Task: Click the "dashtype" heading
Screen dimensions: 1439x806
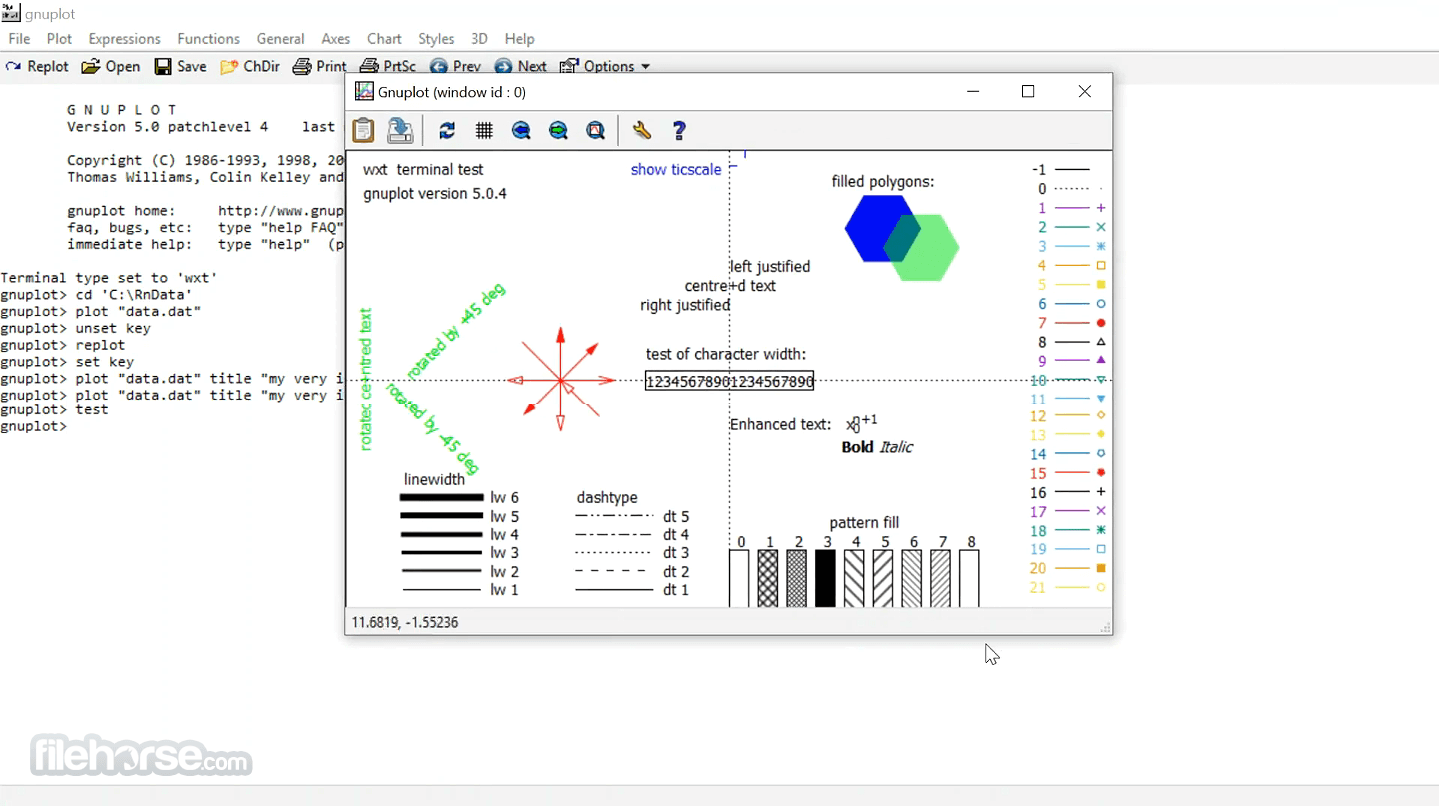Action: [x=607, y=498]
